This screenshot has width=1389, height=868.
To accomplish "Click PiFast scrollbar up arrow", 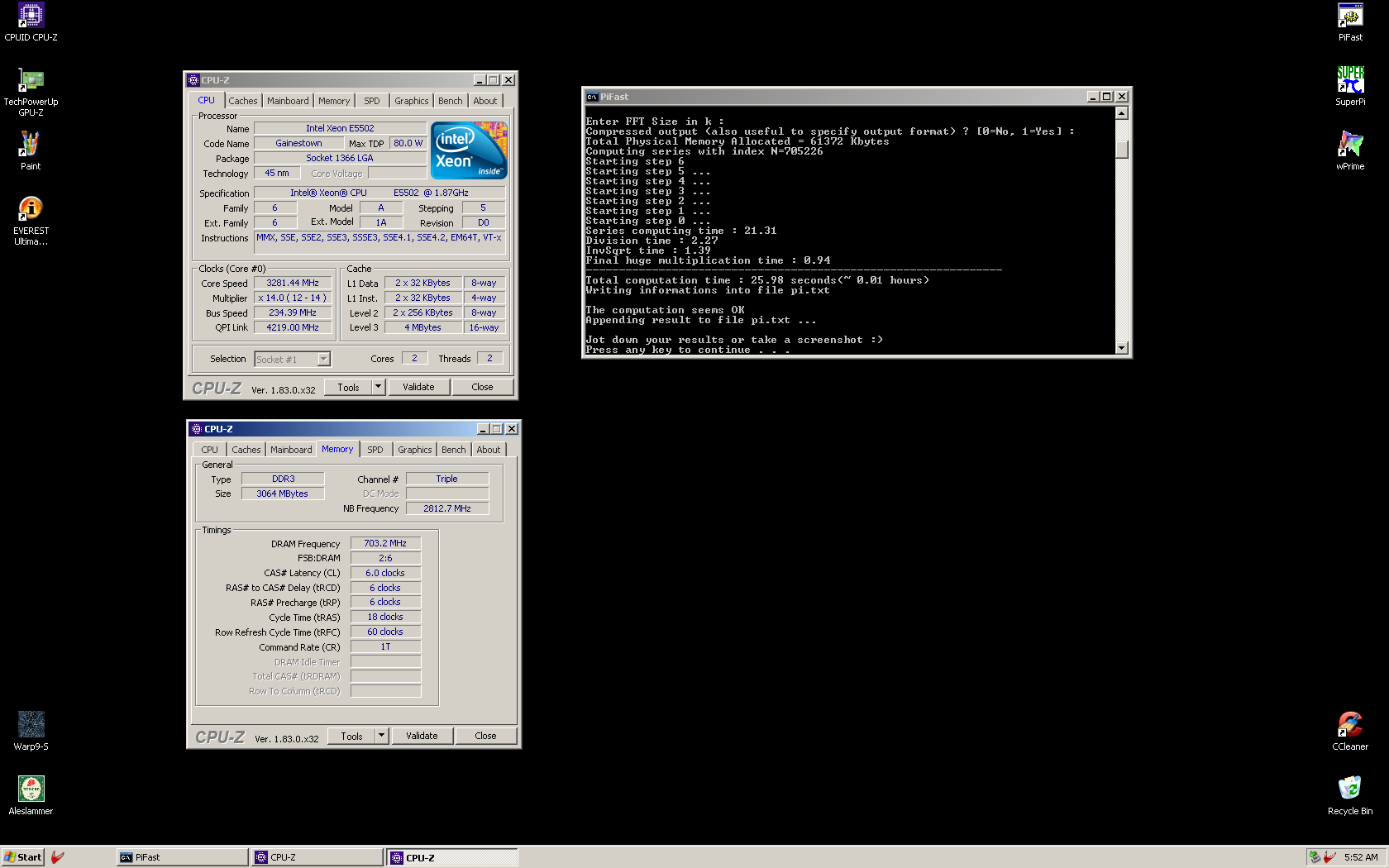I will (x=1122, y=113).
